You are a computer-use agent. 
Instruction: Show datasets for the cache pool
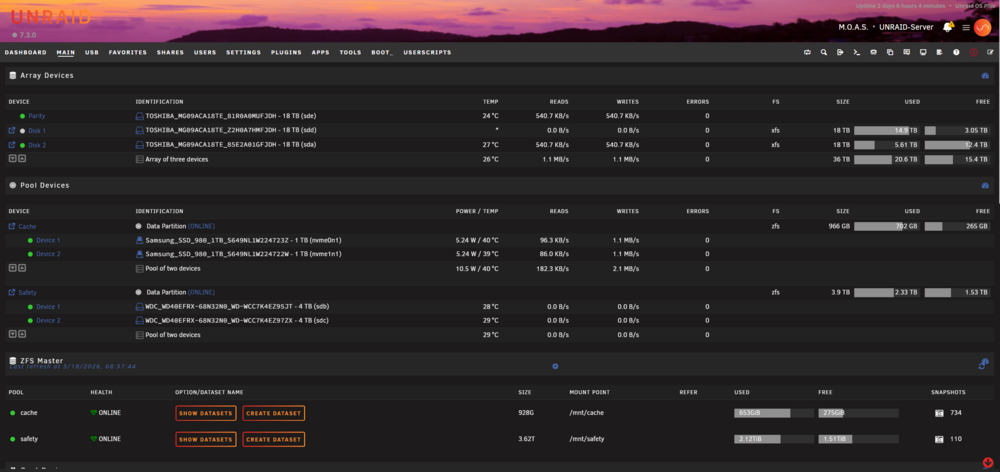(206, 413)
